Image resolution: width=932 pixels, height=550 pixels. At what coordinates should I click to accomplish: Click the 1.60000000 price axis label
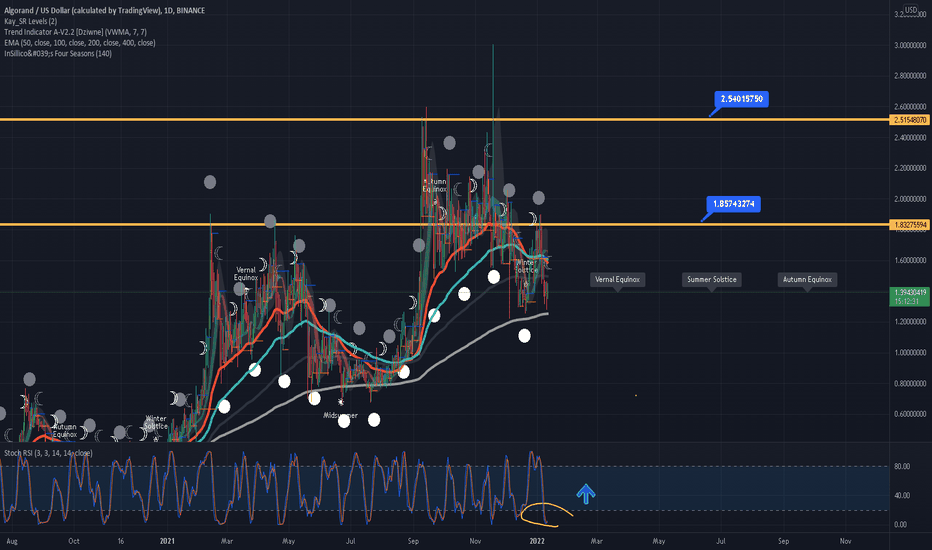click(910, 260)
